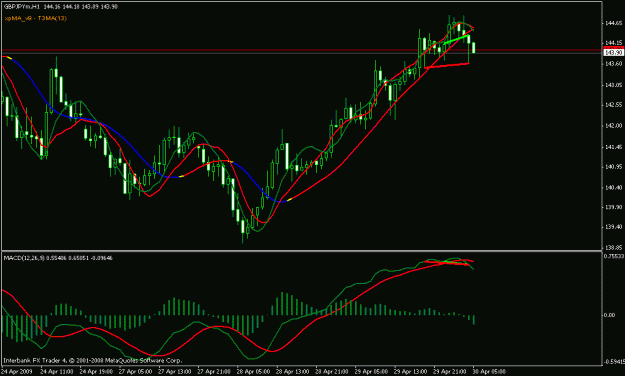
Task: Click the 29 Apr 21:00 time label
Action: coord(450,371)
